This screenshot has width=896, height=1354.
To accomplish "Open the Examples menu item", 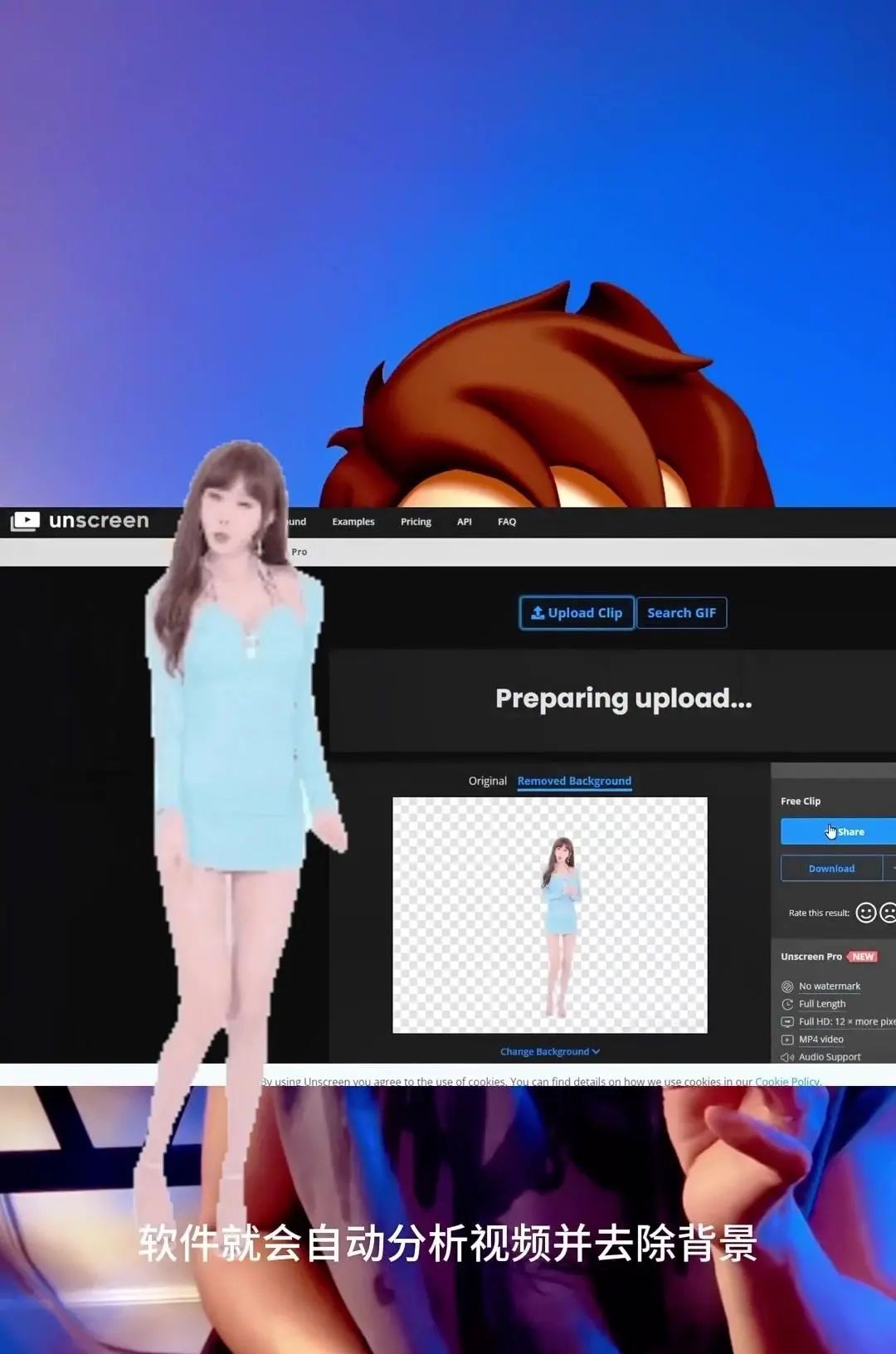I will click(x=353, y=522).
